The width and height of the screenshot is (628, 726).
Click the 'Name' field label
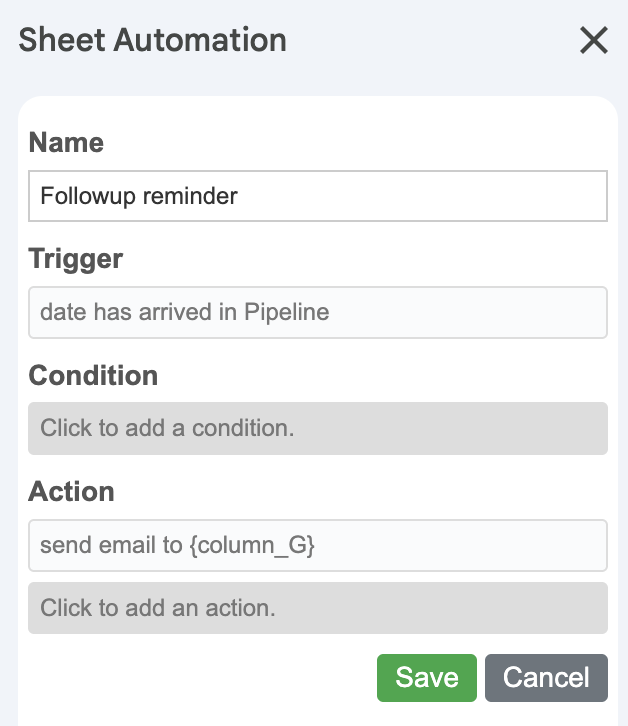pos(66,142)
